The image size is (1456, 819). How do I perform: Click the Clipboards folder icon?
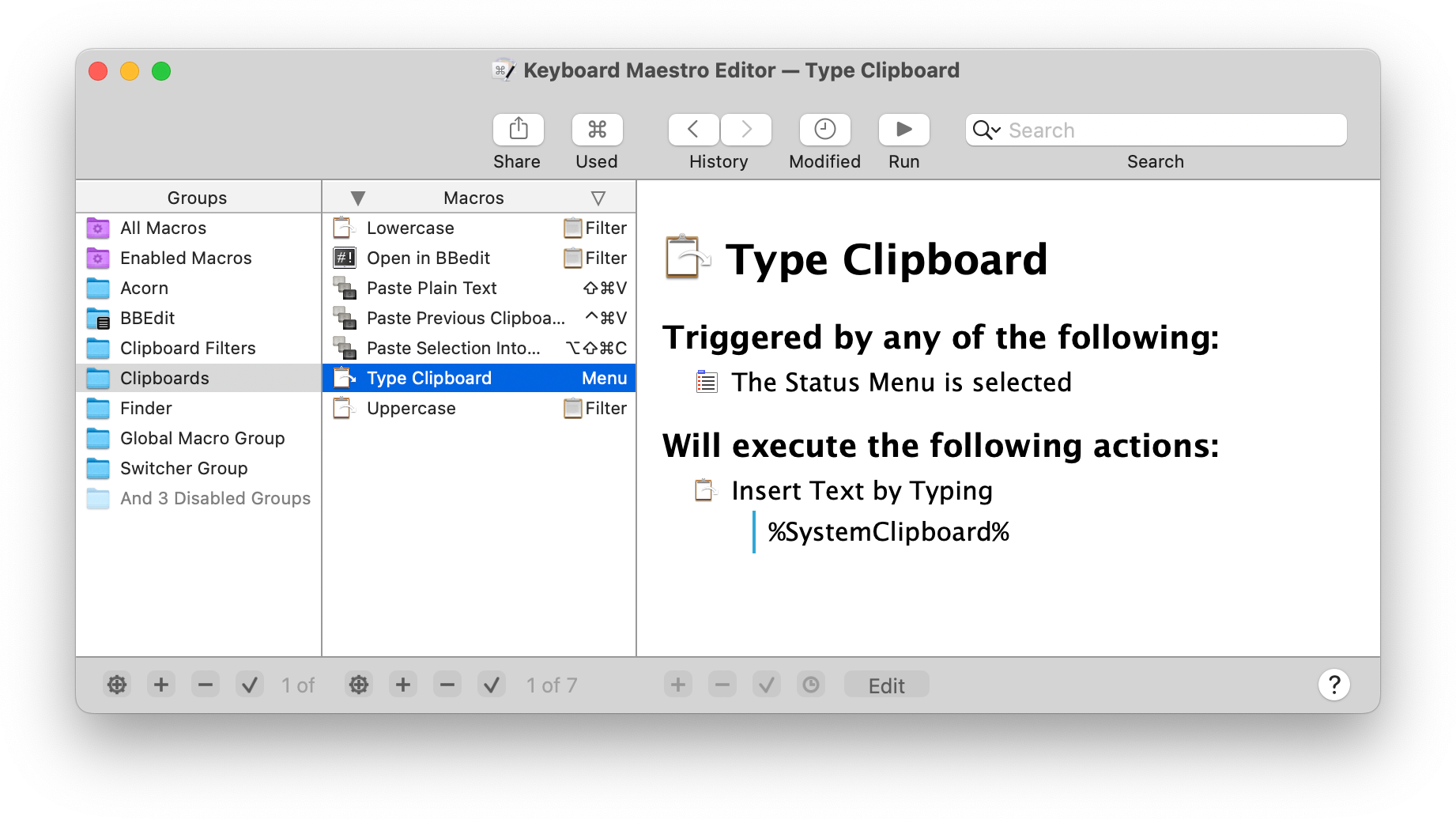coord(98,378)
